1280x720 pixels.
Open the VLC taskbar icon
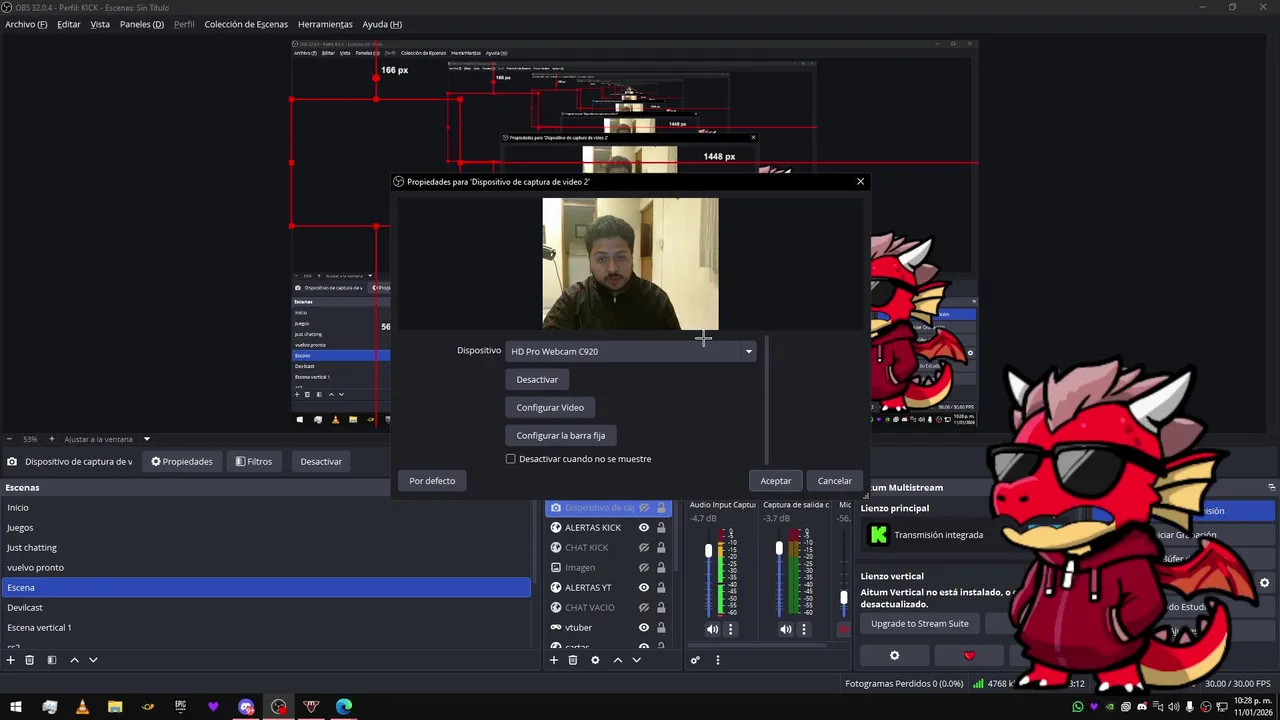point(82,707)
